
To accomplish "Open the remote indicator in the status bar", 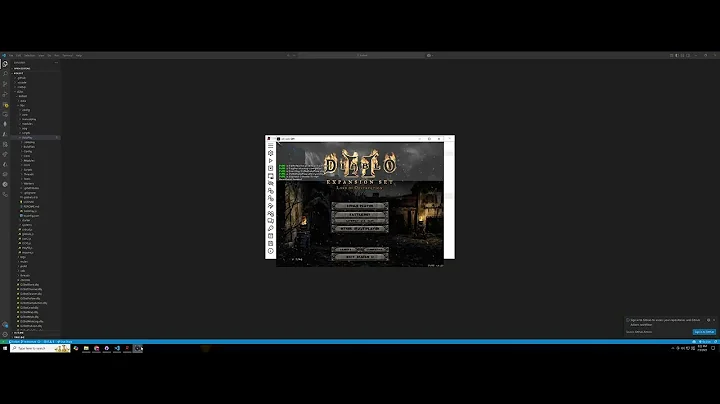I will click(3, 342).
